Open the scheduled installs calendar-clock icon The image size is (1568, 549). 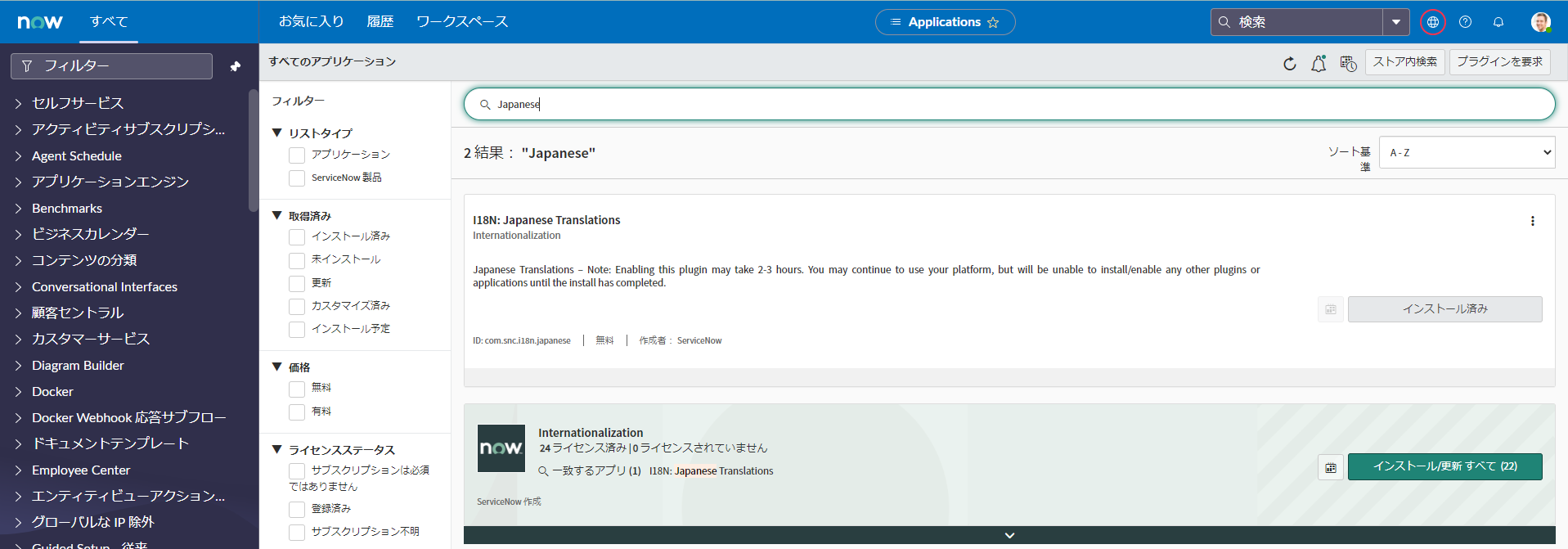[1348, 63]
